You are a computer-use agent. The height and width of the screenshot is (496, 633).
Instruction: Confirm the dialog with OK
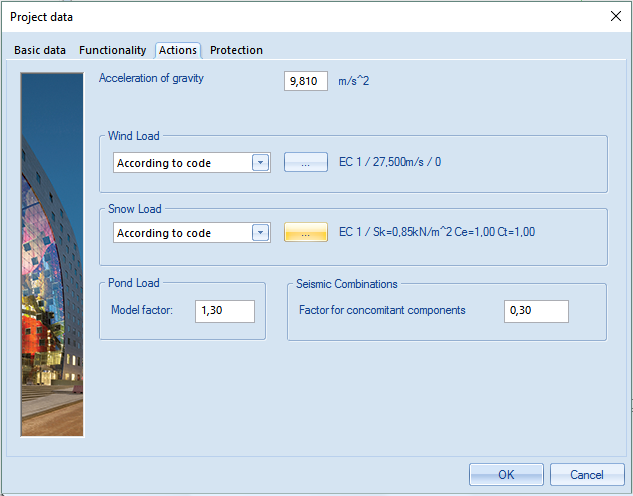[x=506, y=475]
